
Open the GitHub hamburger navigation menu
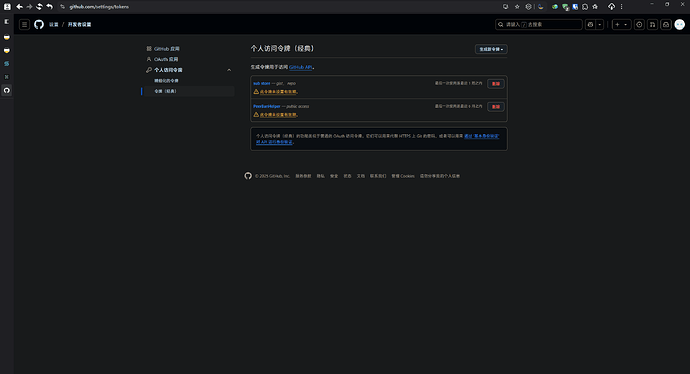tap(25, 25)
